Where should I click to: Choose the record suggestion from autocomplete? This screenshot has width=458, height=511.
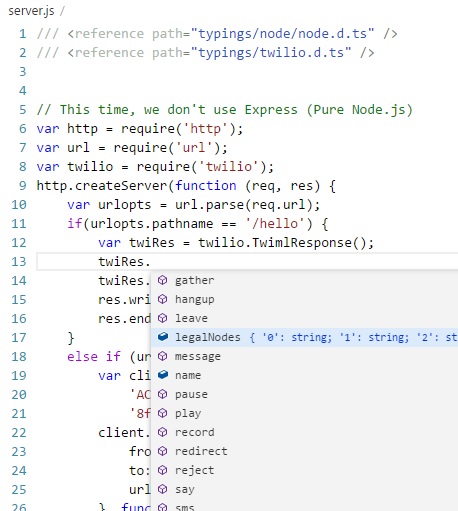pyautogui.click(x=304, y=432)
